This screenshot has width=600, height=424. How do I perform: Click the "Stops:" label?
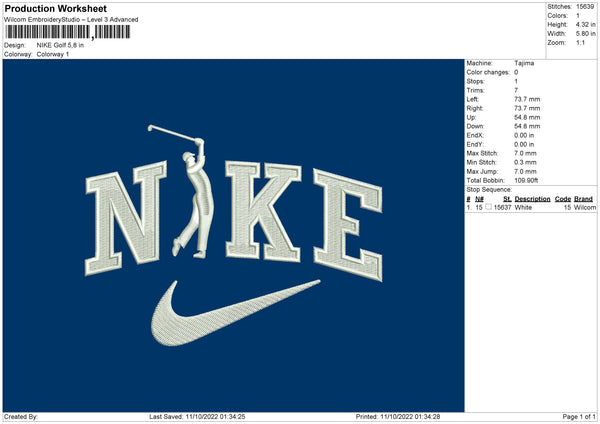(475, 82)
